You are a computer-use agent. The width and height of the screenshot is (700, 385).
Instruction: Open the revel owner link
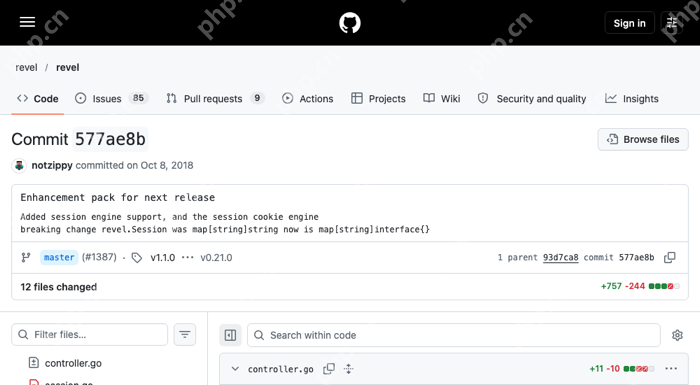(26, 67)
